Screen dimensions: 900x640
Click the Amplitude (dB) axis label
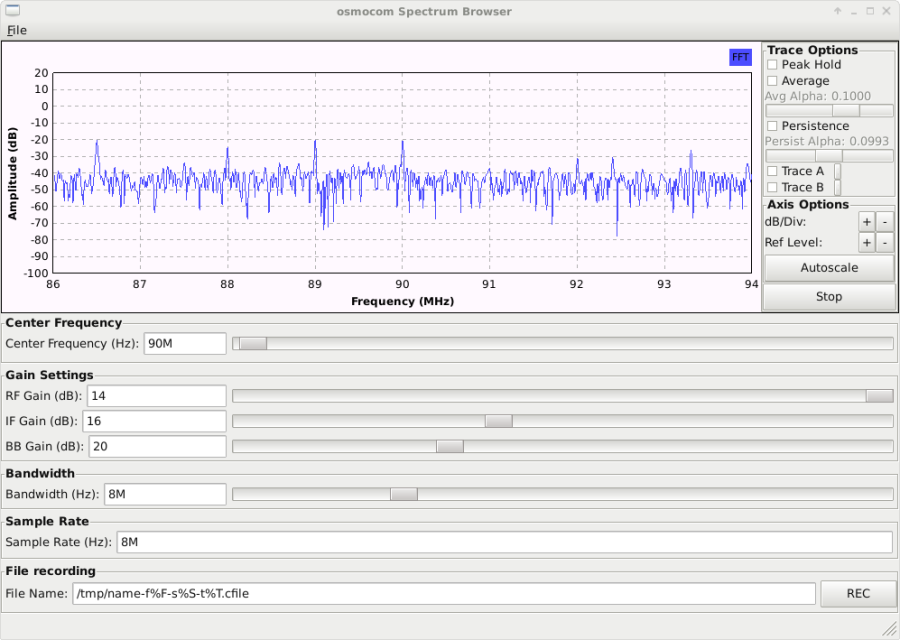click(x=12, y=173)
